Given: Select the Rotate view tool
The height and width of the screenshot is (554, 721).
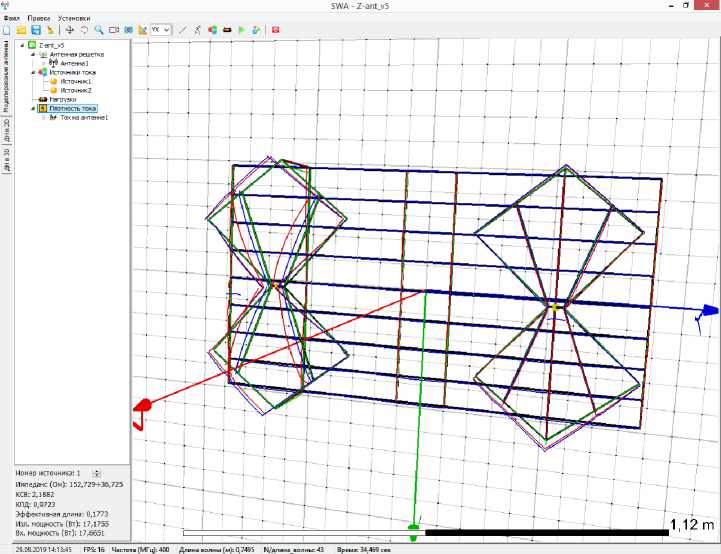Looking at the screenshot, I should pyautogui.click(x=84, y=30).
